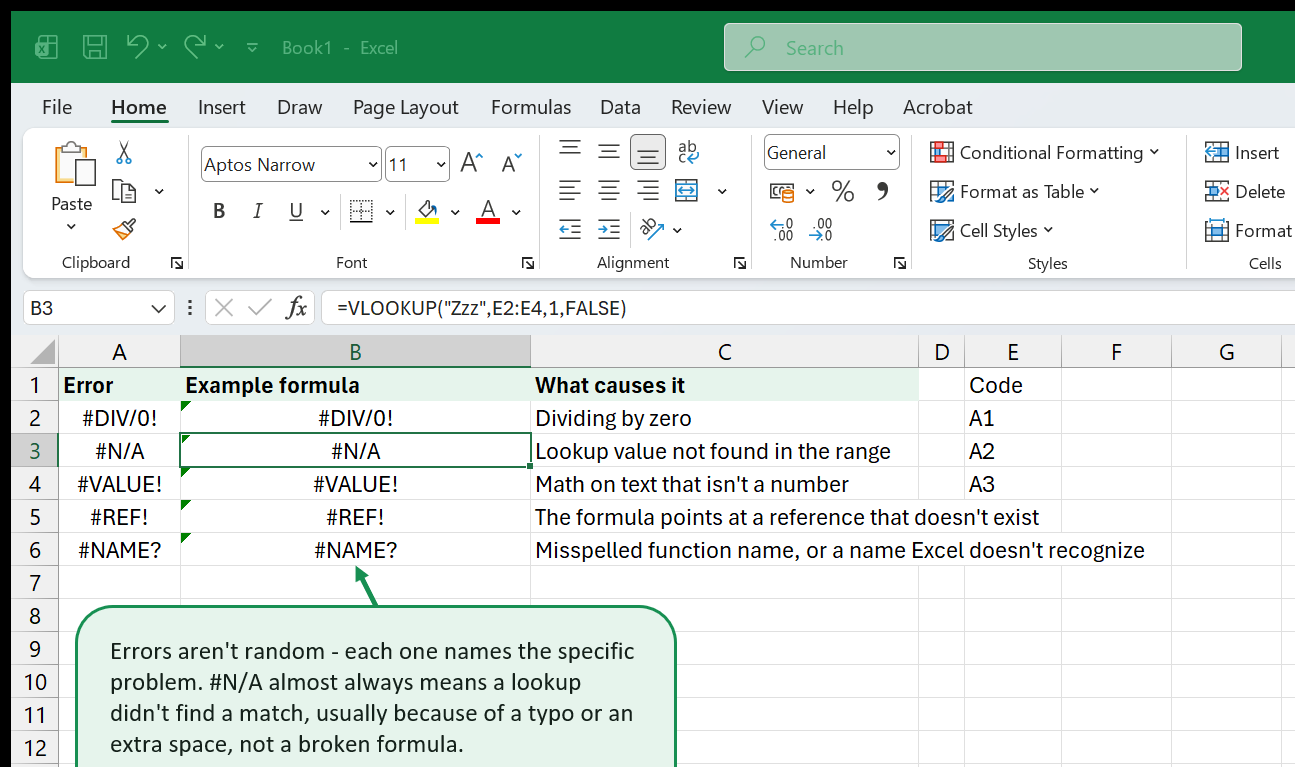Decrease font size with smaller A
The image size is (1295, 767).
coord(511,164)
